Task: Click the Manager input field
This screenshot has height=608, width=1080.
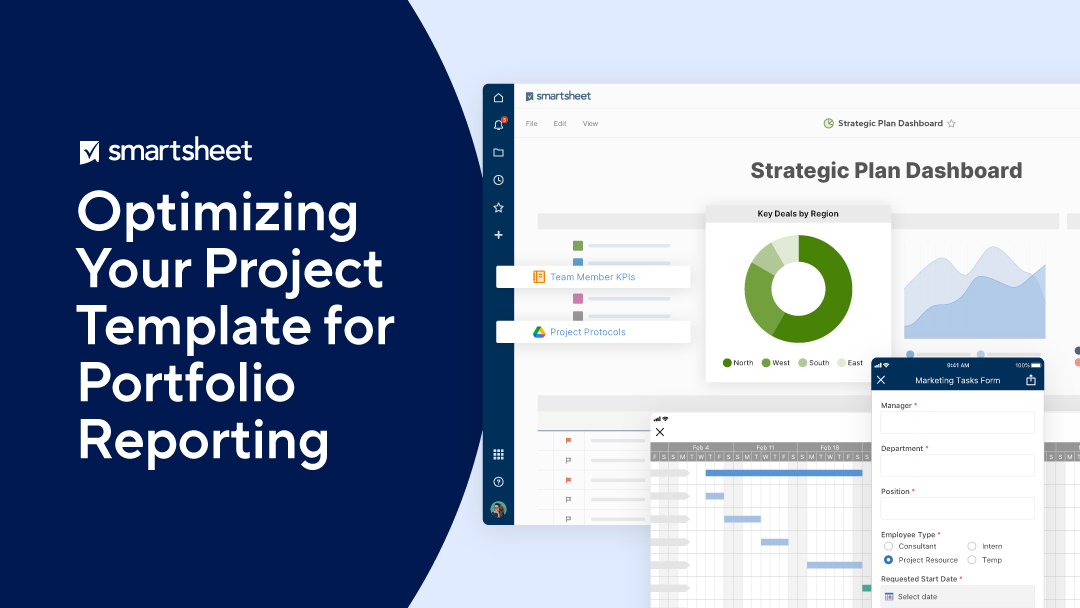Action: click(x=957, y=422)
